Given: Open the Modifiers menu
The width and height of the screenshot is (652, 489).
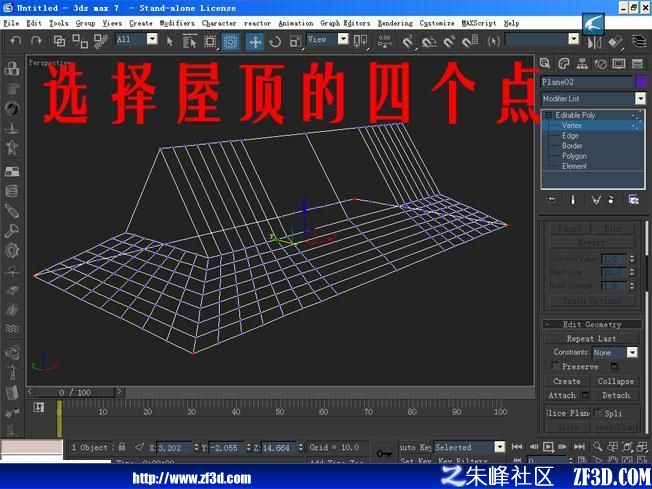Looking at the screenshot, I should [x=177, y=23].
